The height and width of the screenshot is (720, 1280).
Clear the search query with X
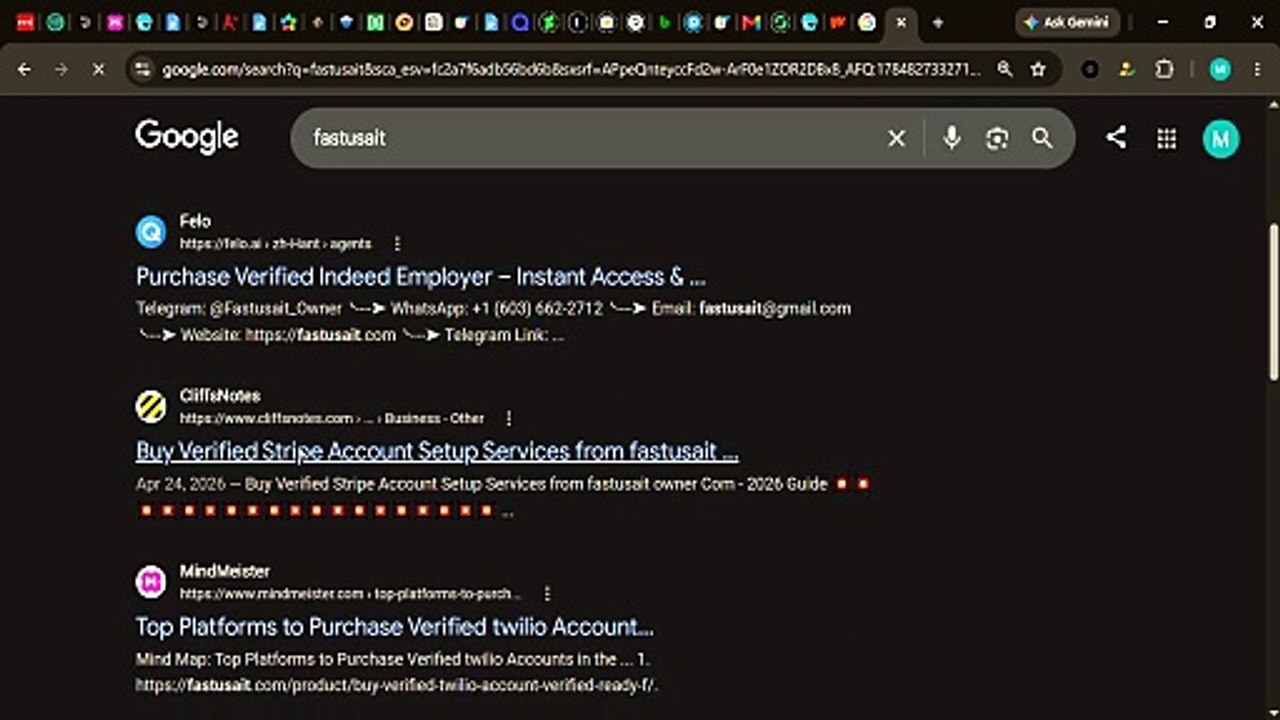pos(896,138)
